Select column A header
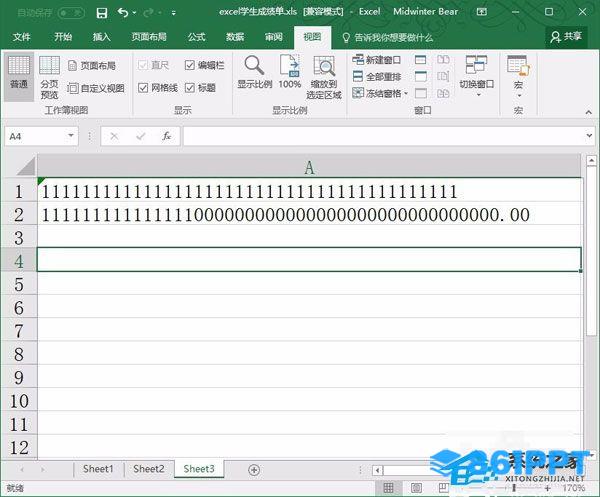Screen dimensions: 600x497 [309, 167]
